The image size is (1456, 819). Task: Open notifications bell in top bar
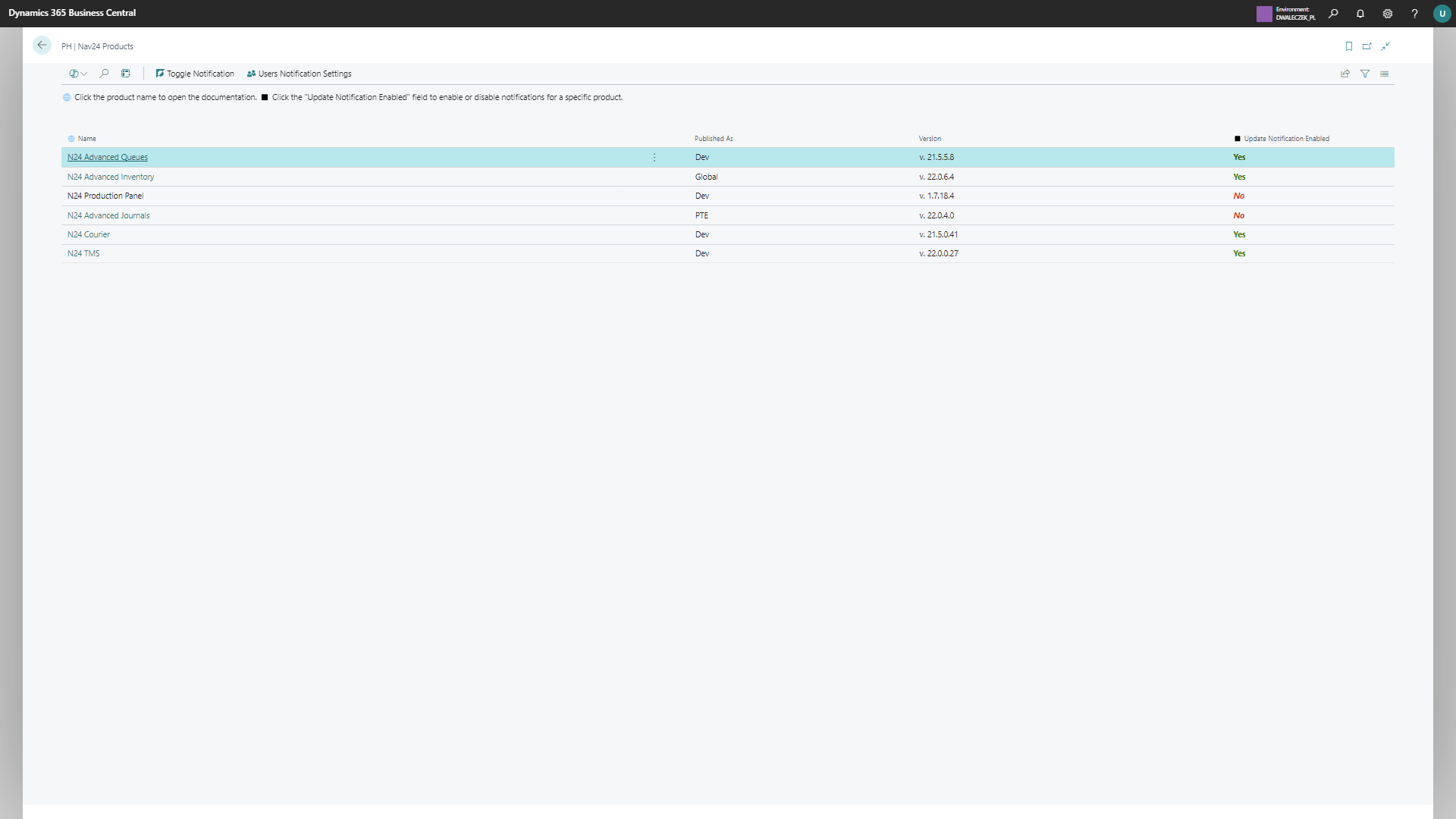[1360, 14]
